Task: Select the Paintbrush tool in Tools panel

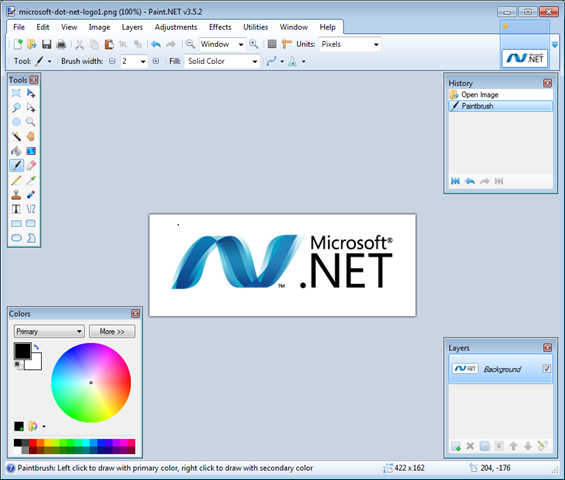Action: pos(16,165)
